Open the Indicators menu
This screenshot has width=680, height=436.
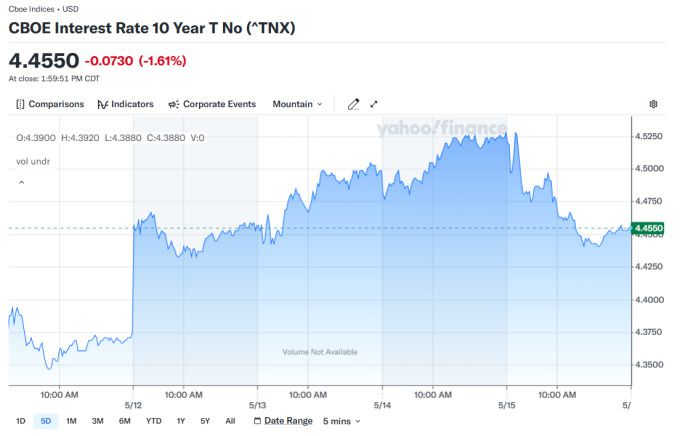[x=125, y=104]
